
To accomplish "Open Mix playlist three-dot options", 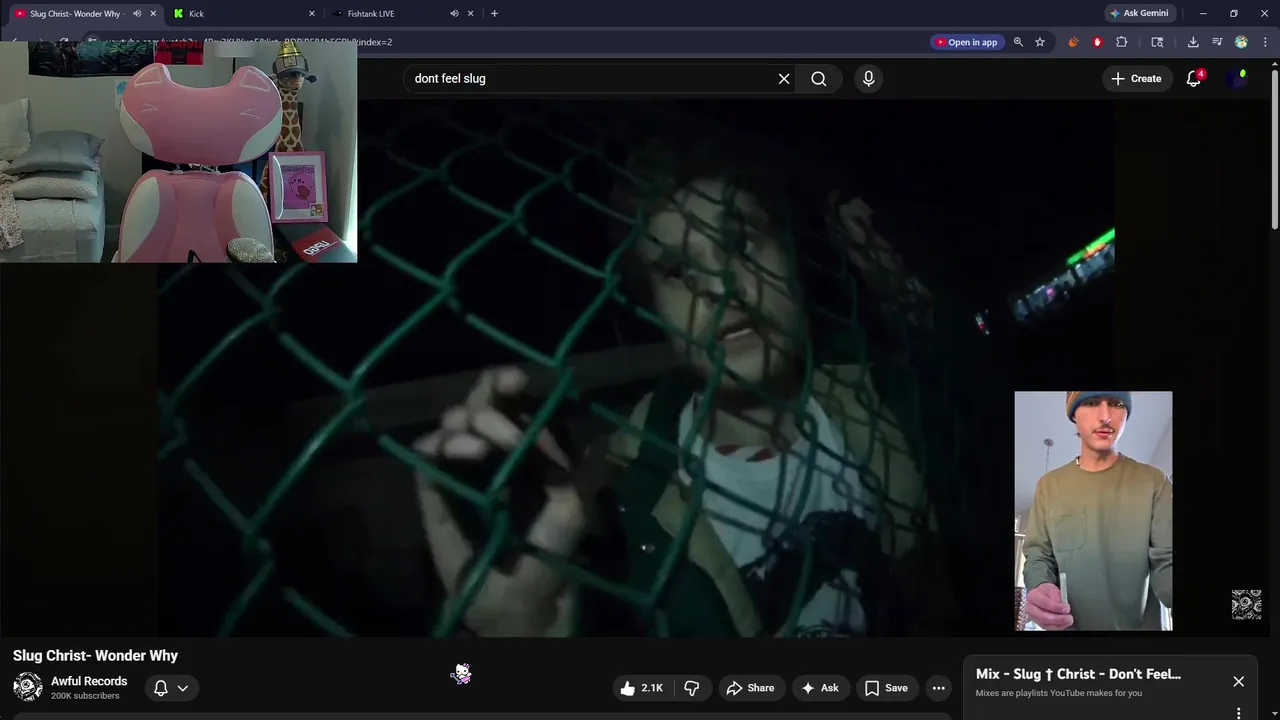I will 1238,713.
